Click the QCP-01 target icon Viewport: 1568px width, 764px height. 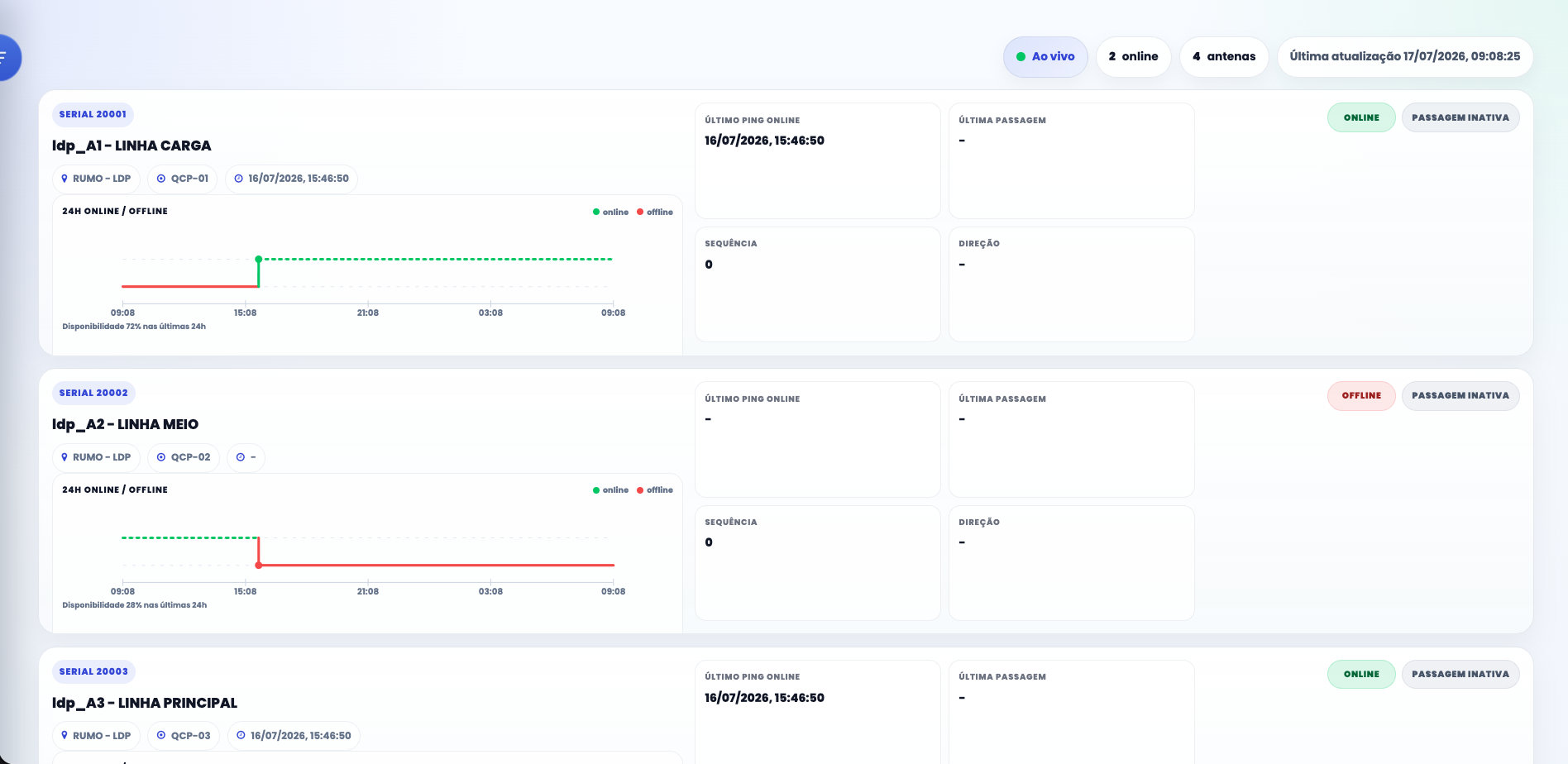tap(161, 179)
